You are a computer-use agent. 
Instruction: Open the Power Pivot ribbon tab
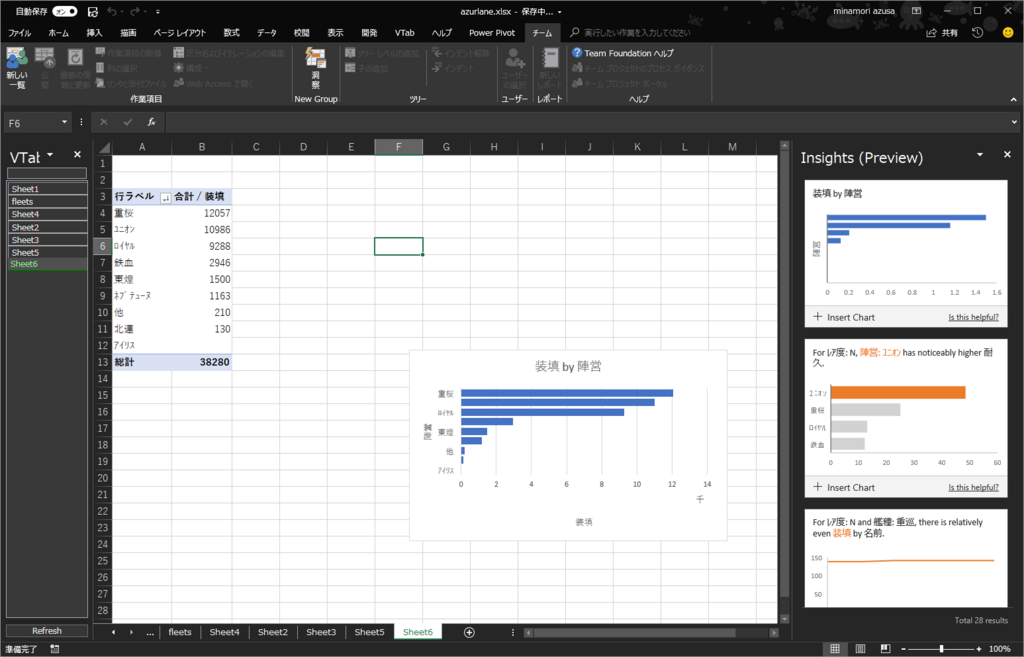click(x=492, y=33)
